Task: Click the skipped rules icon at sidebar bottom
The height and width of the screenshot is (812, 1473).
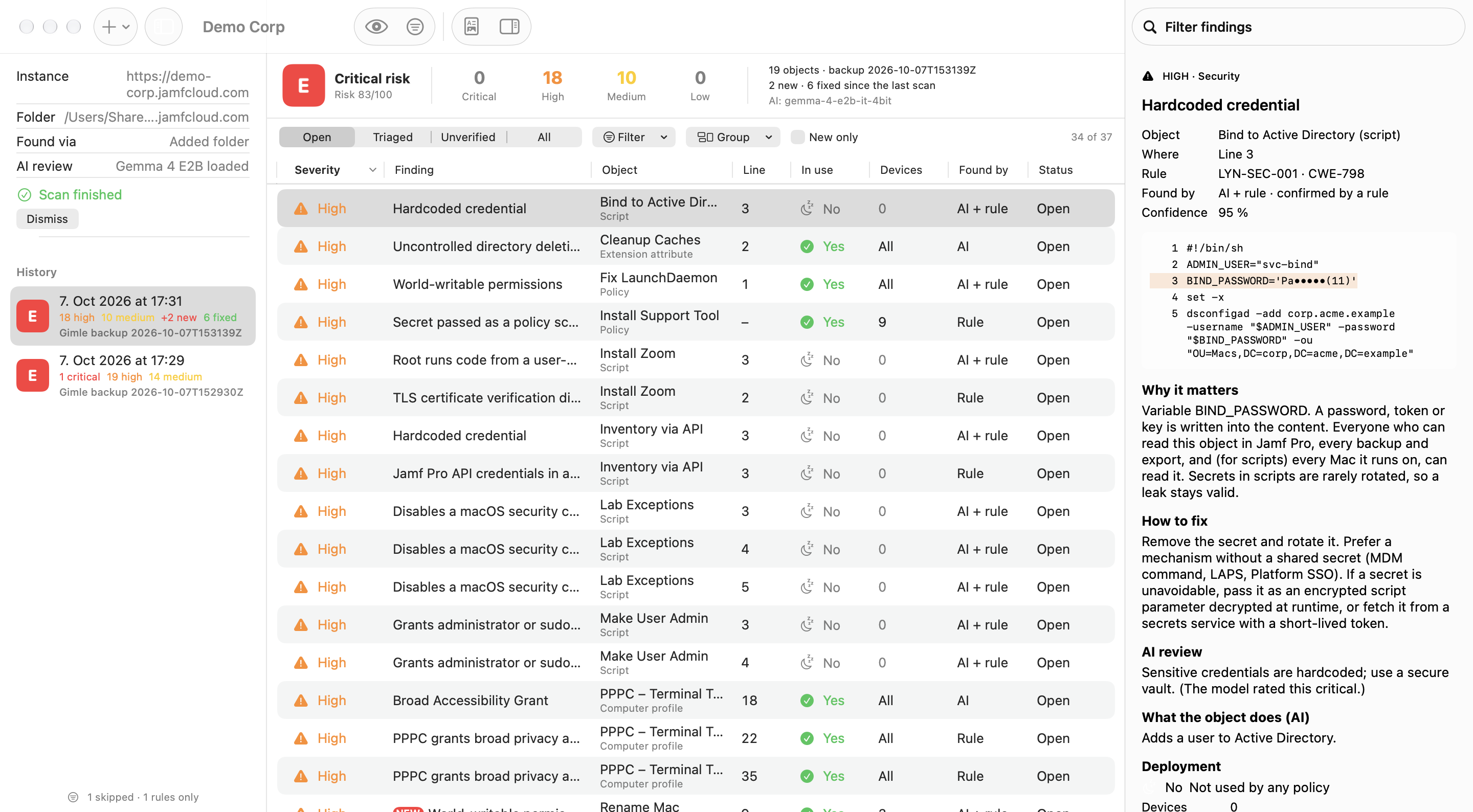Action: tap(73, 797)
